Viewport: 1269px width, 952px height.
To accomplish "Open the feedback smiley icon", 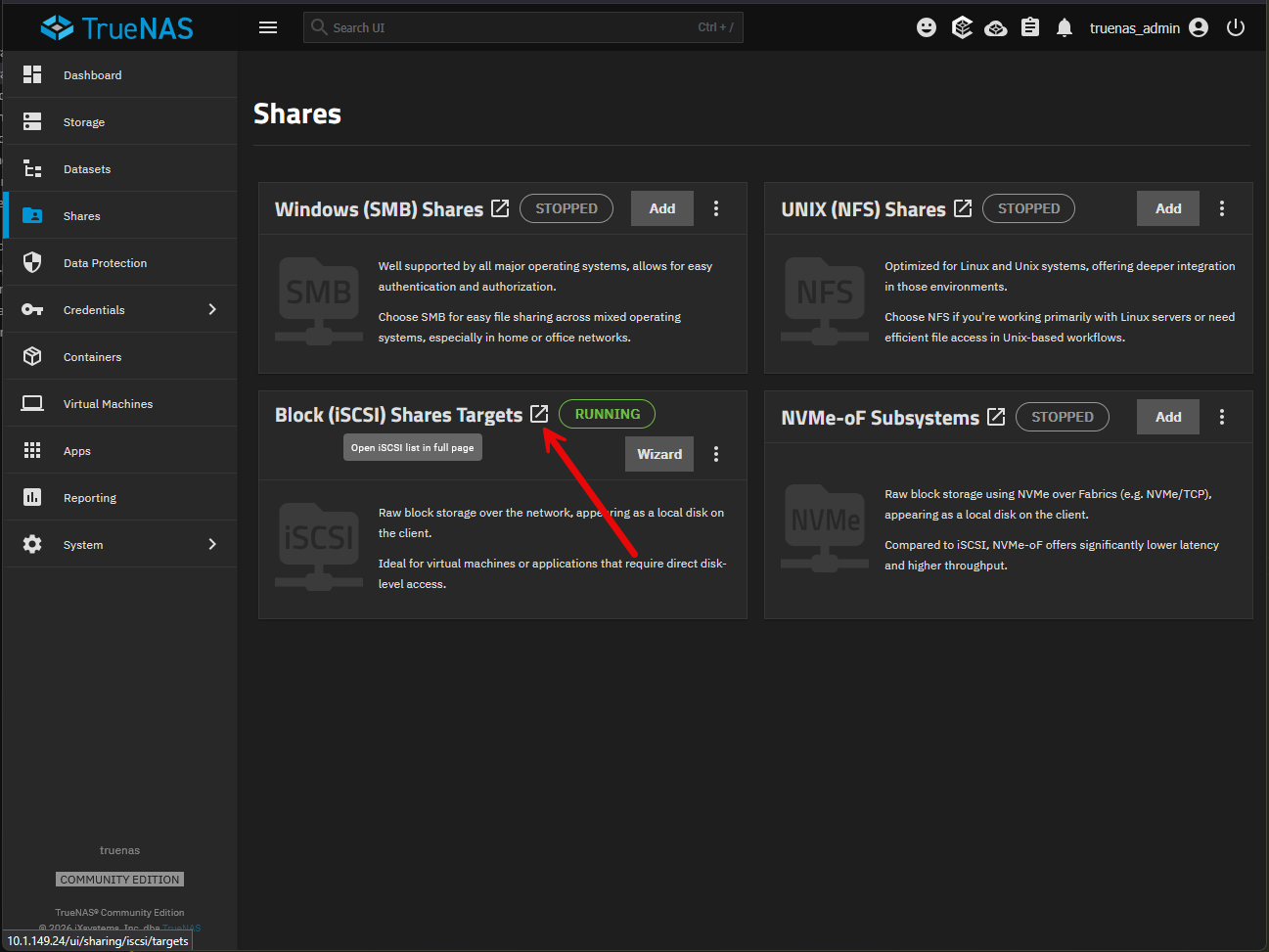I will [927, 27].
